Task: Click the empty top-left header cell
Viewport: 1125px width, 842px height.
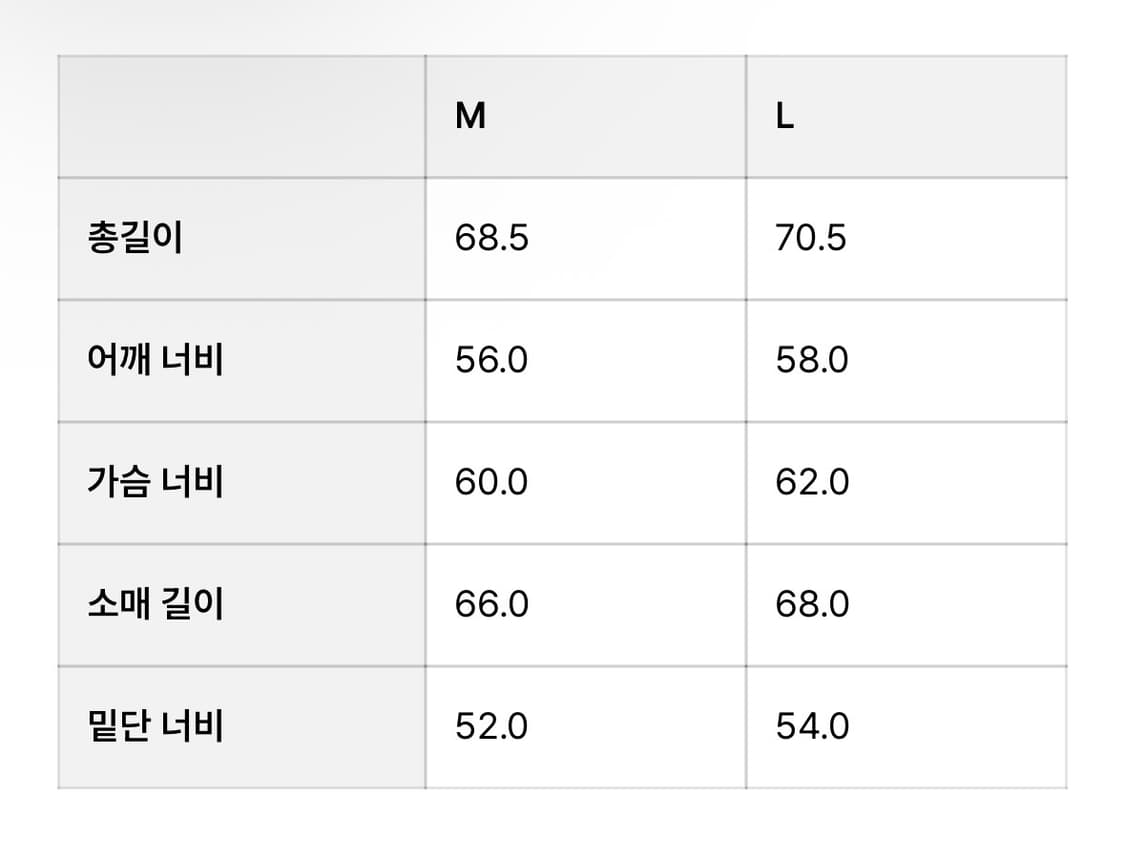Action: 241,117
